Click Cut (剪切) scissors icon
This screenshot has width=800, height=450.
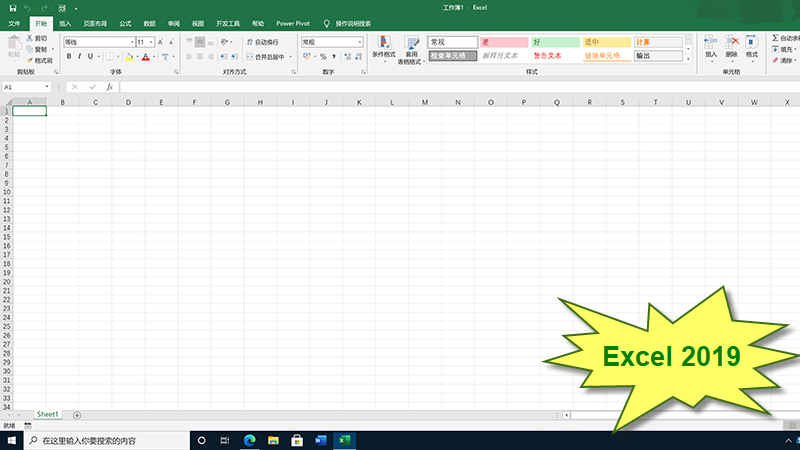[30, 38]
